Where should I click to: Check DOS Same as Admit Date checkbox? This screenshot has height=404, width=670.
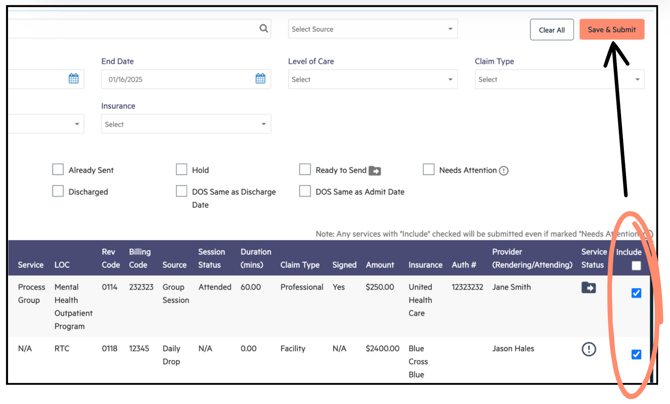(x=305, y=191)
